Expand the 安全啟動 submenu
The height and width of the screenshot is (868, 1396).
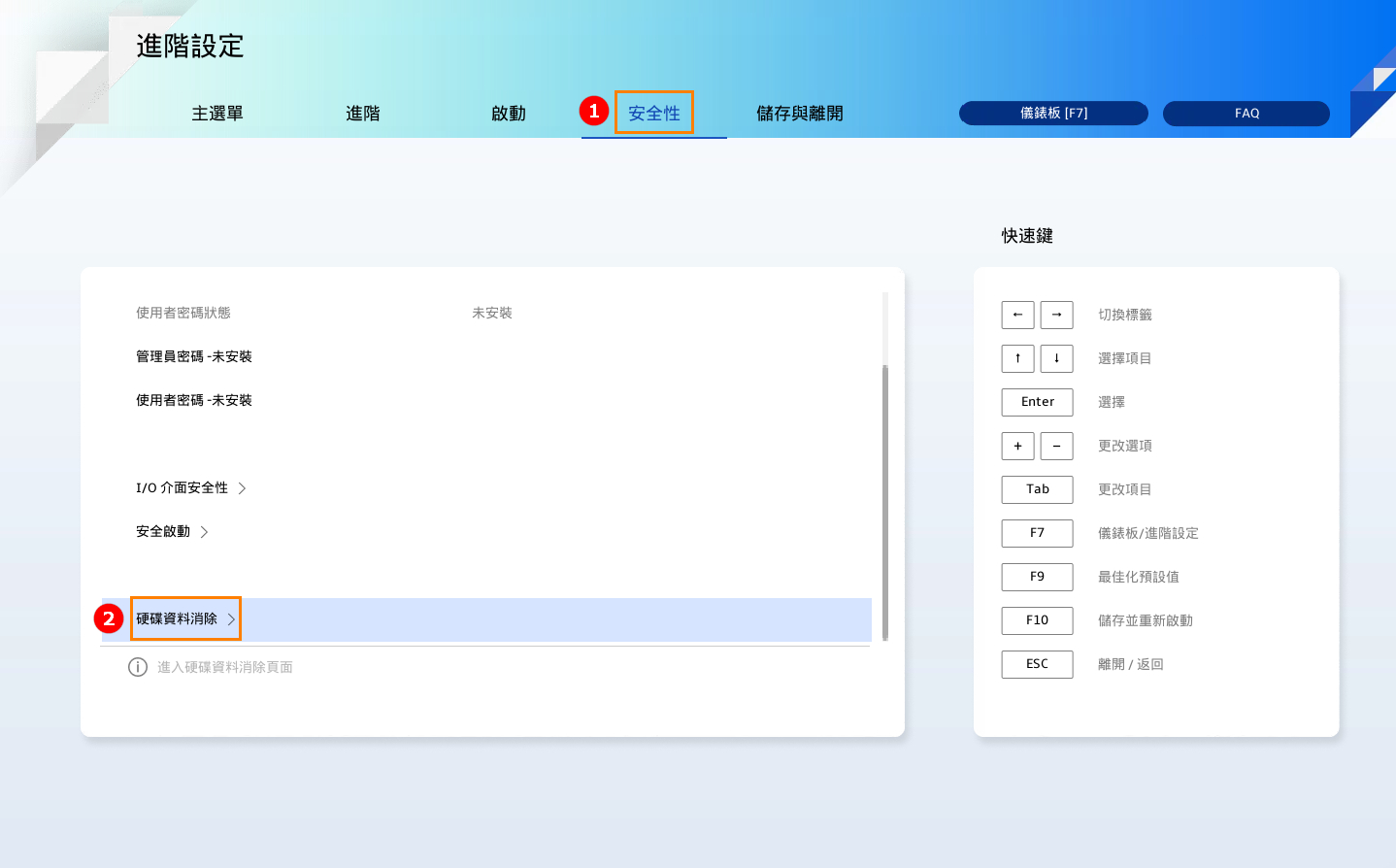pyautogui.click(x=172, y=531)
